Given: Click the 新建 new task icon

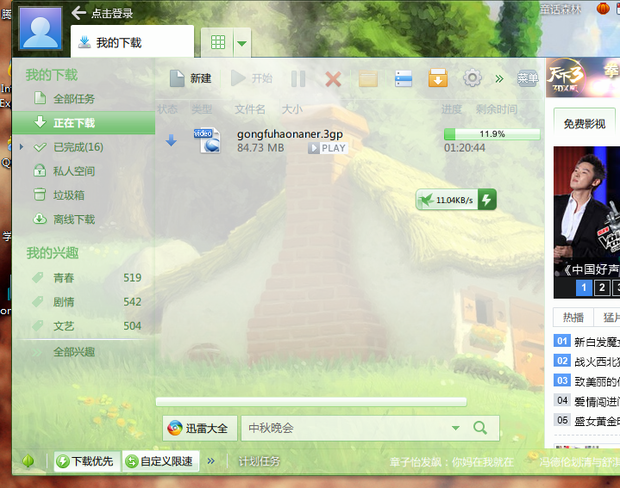Looking at the screenshot, I should 177,79.
